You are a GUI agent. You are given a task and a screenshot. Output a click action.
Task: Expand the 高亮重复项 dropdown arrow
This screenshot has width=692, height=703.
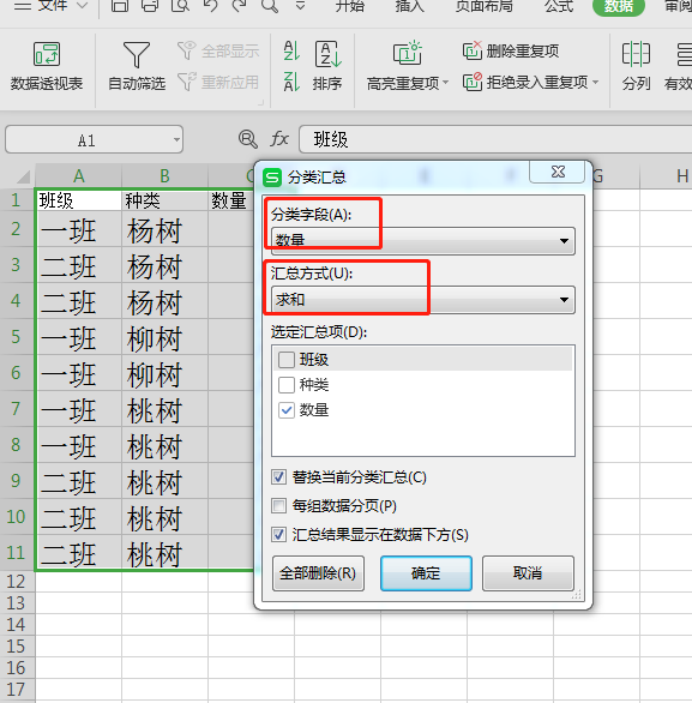click(x=445, y=82)
